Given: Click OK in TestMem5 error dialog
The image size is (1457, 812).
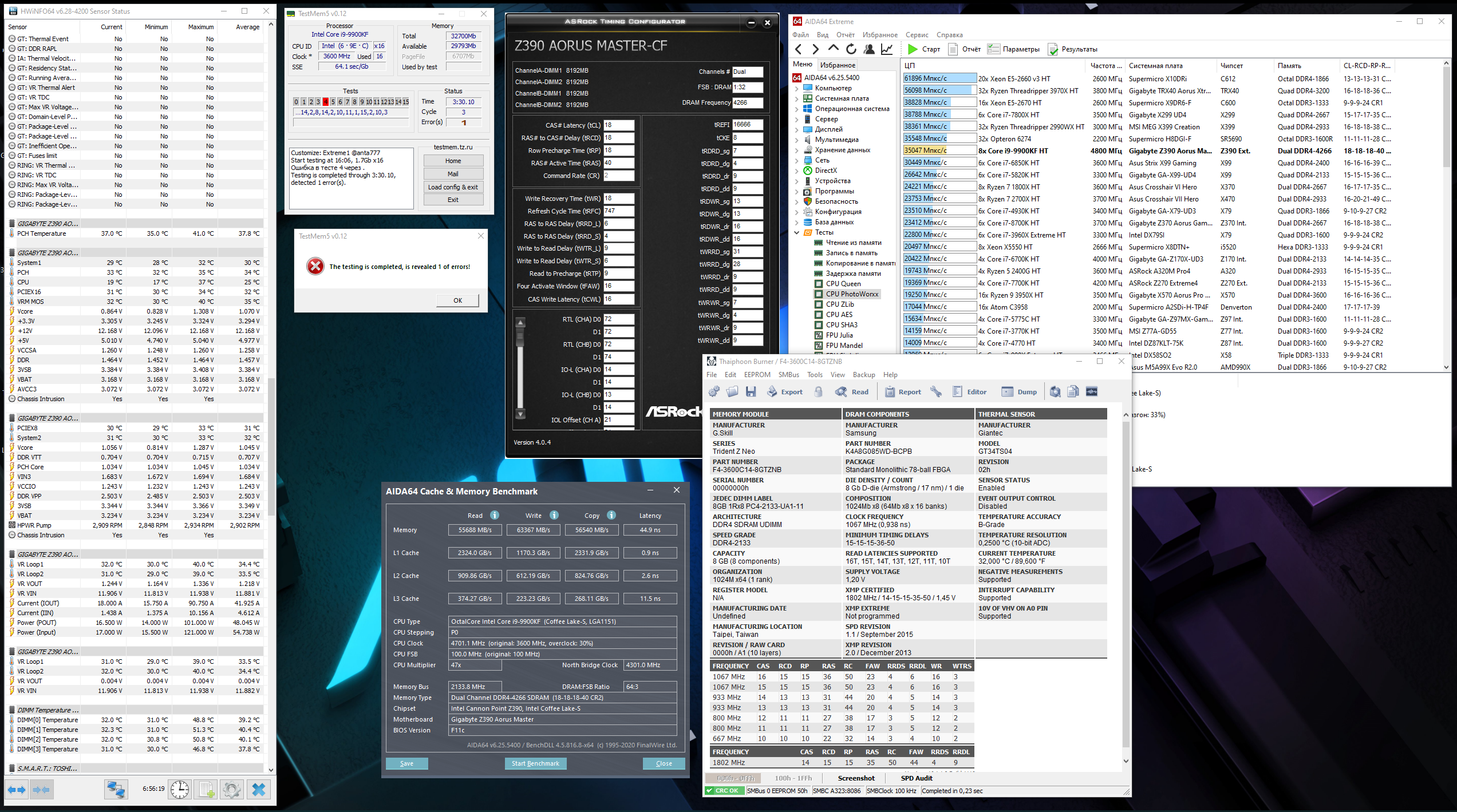Looking at the screenshot, I should pyautogui.click(x=457, y=300).
